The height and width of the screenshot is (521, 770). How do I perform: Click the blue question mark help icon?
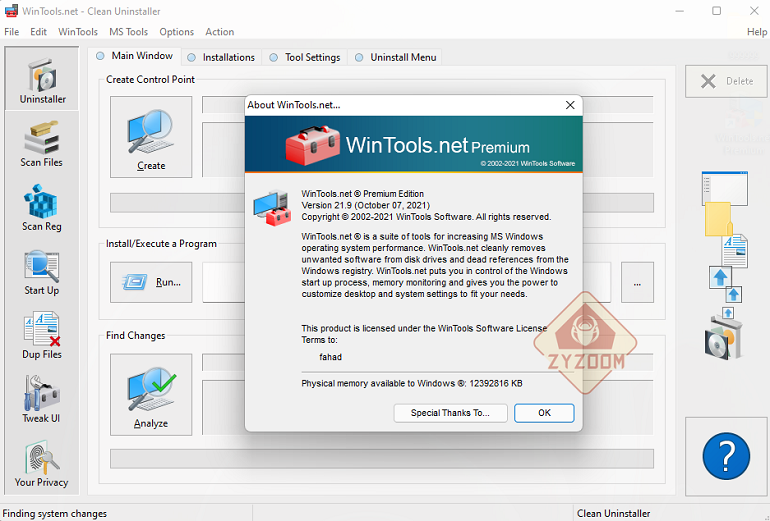coord(726,456)
